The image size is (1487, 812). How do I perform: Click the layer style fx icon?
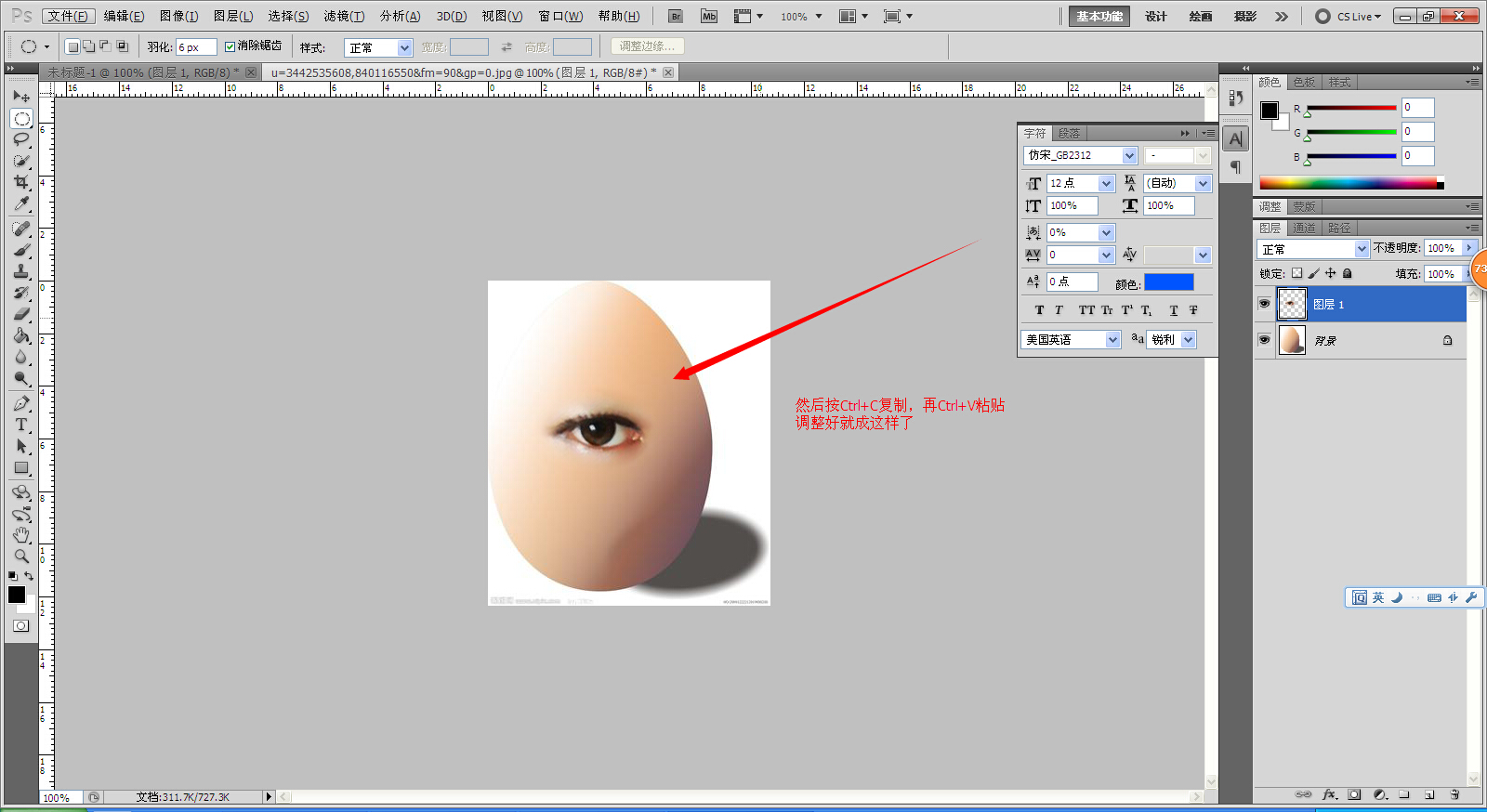pyautogui.click(x=1329, y=795)
